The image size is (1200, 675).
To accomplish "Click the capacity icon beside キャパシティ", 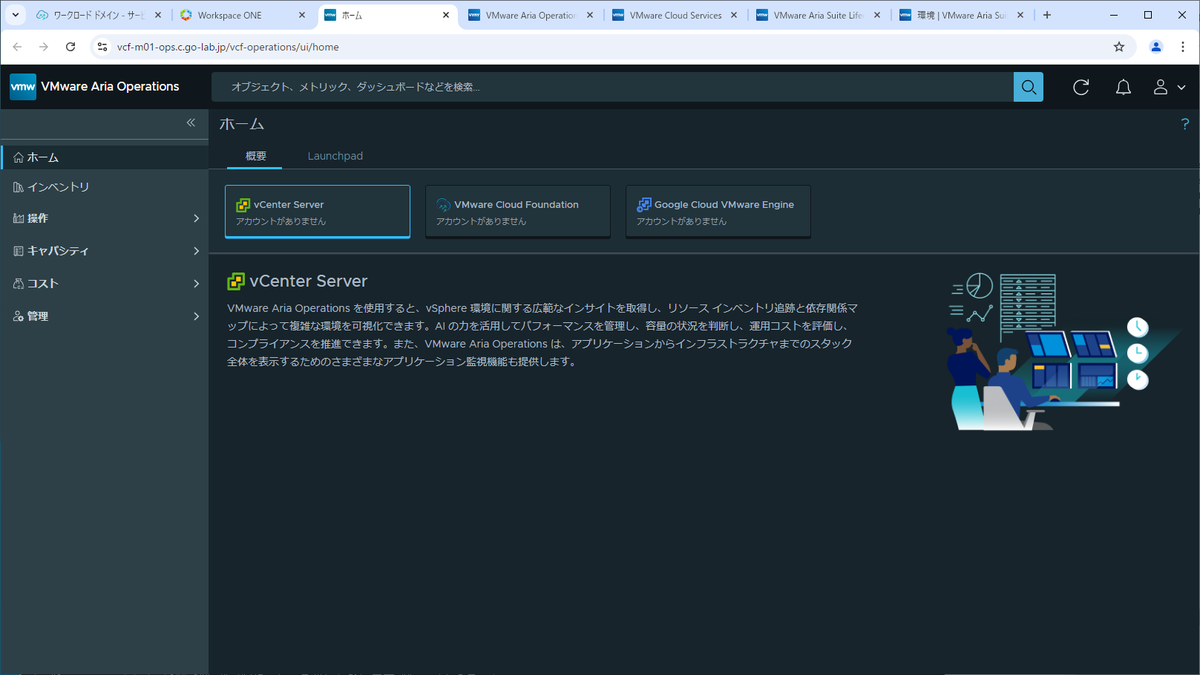I will (x=18, y=251).
